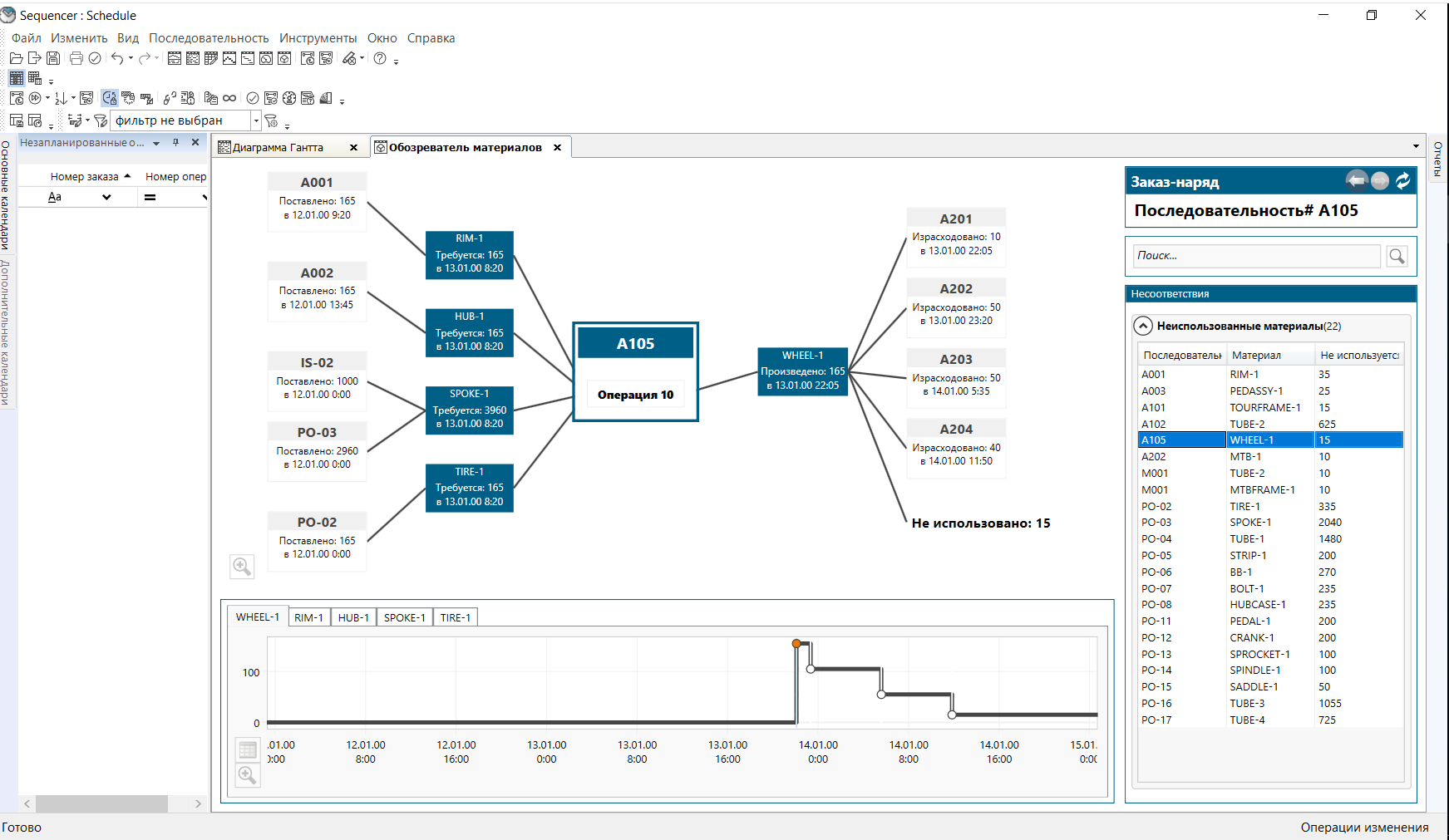
Task: Collapse the Неиспользованные материалы section
Action: [1144, 326]
